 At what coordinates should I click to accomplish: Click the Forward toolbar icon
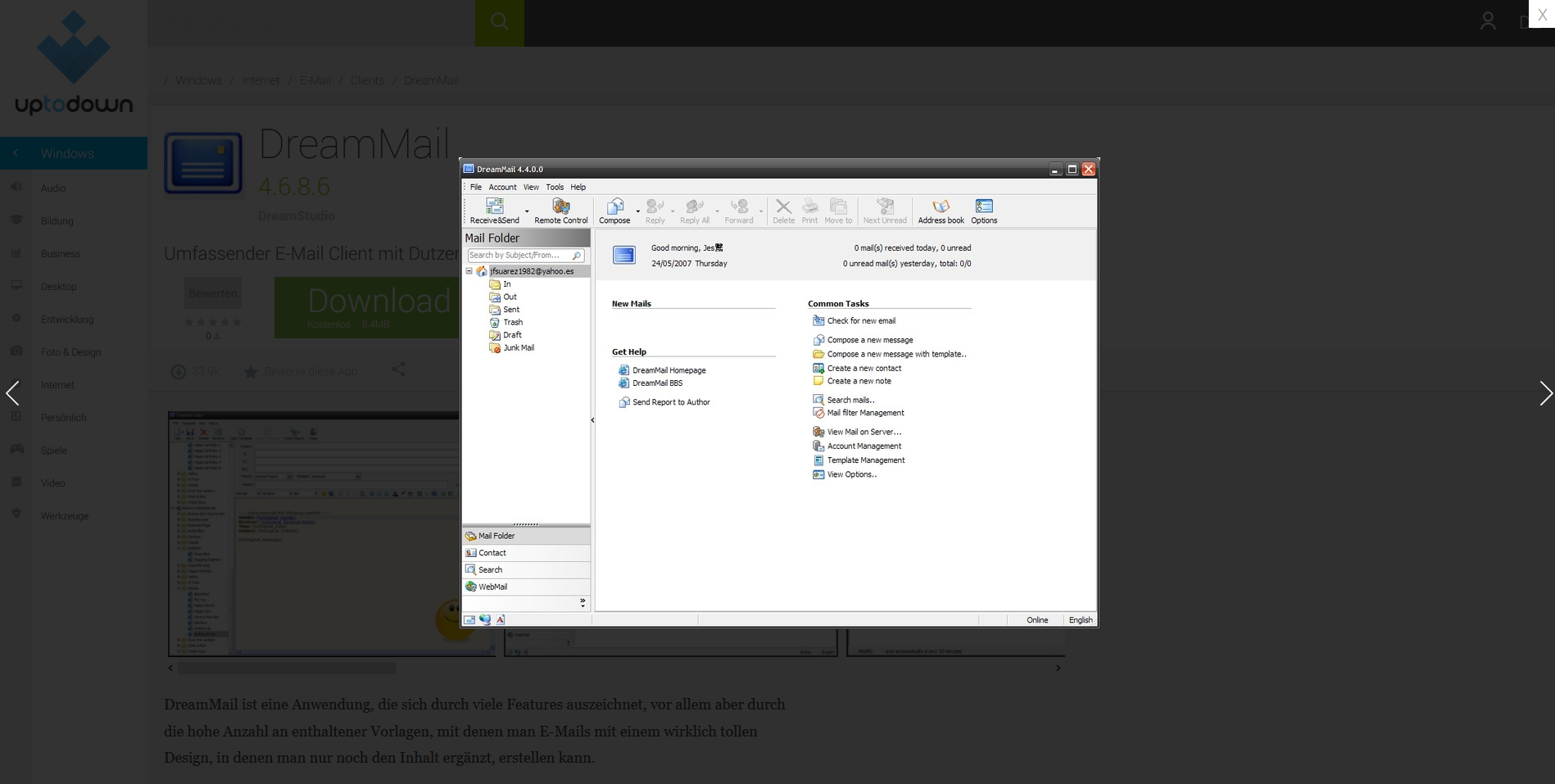(x=739, y=211)
